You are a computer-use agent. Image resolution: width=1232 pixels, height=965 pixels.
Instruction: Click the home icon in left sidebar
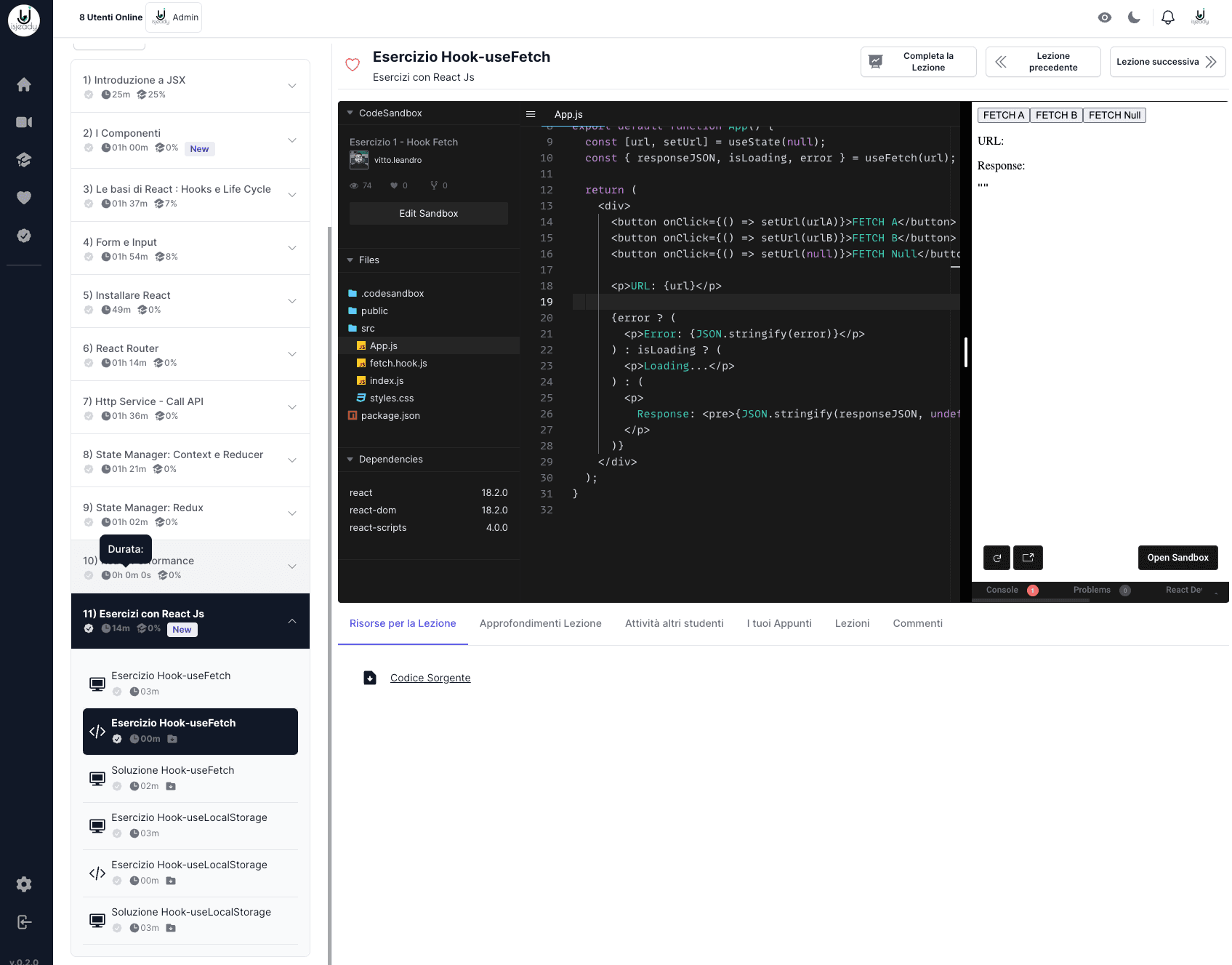point(24,84)
